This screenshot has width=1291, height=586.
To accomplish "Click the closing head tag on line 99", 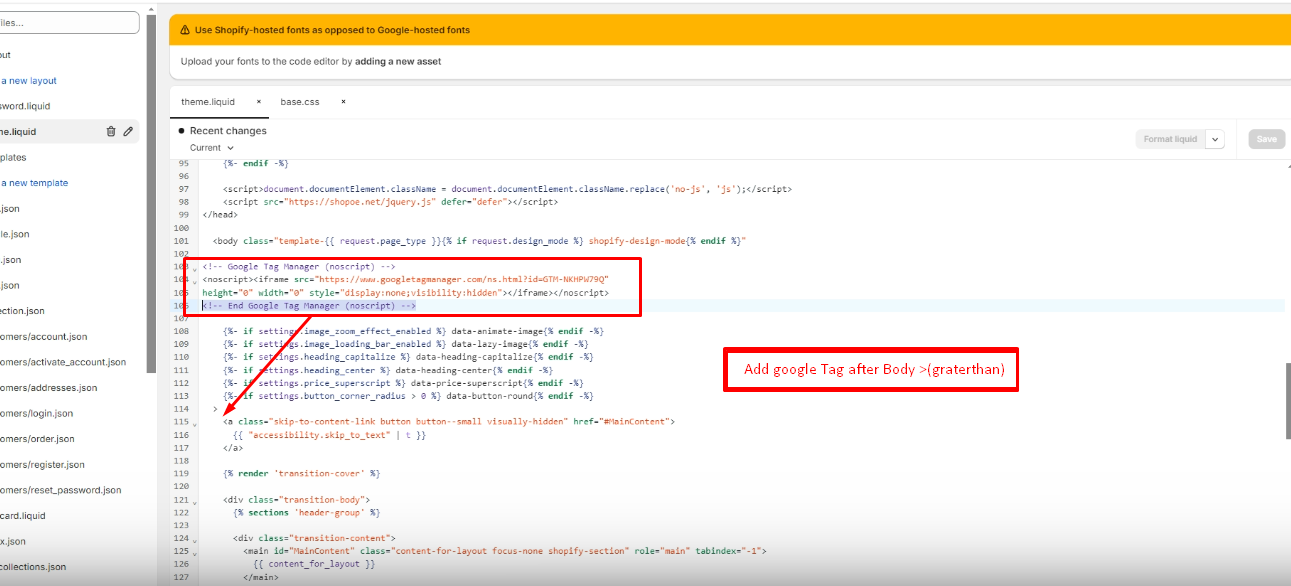I will [219, 214].
